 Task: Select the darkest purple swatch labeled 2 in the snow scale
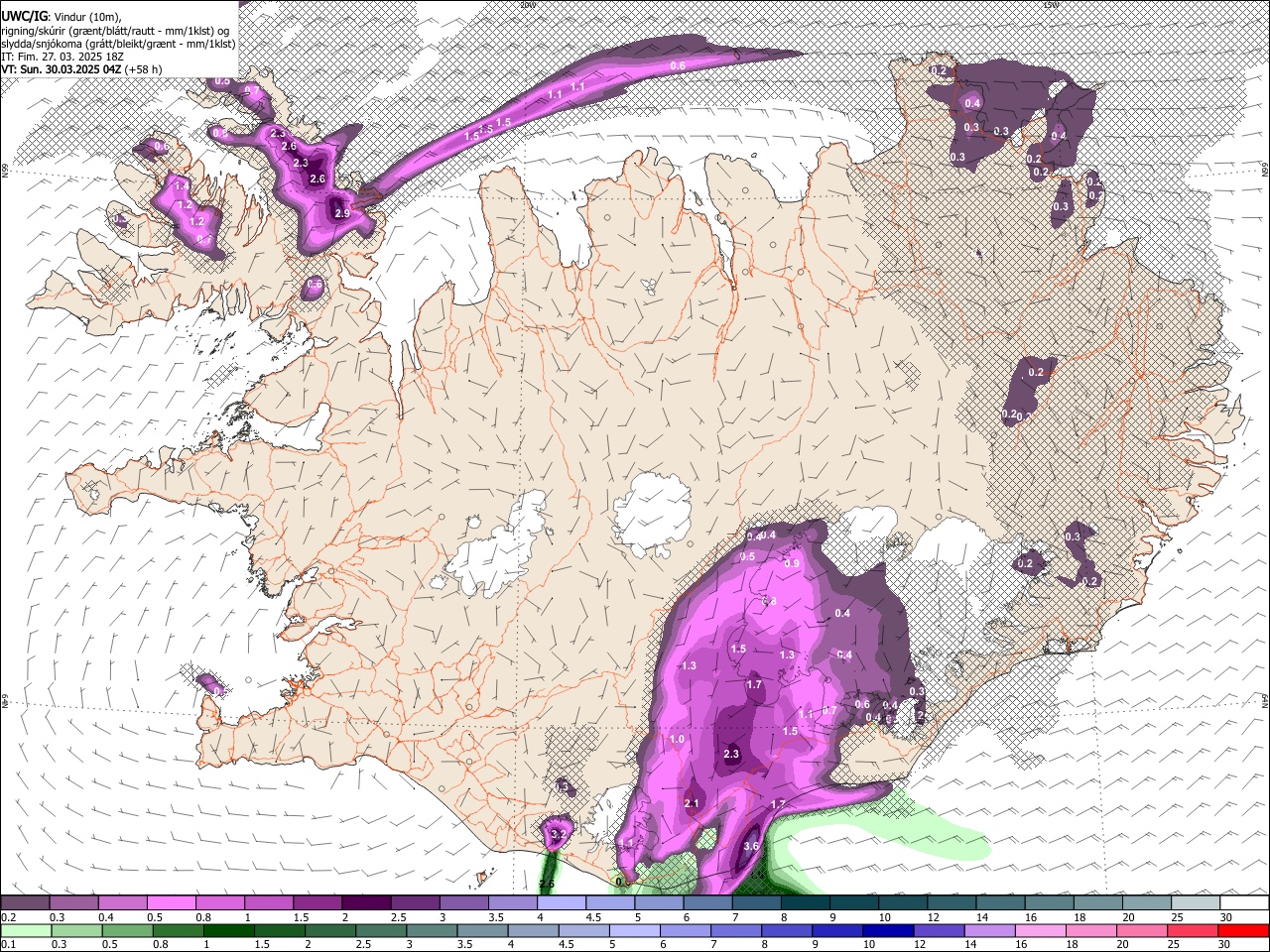point(366,903)
